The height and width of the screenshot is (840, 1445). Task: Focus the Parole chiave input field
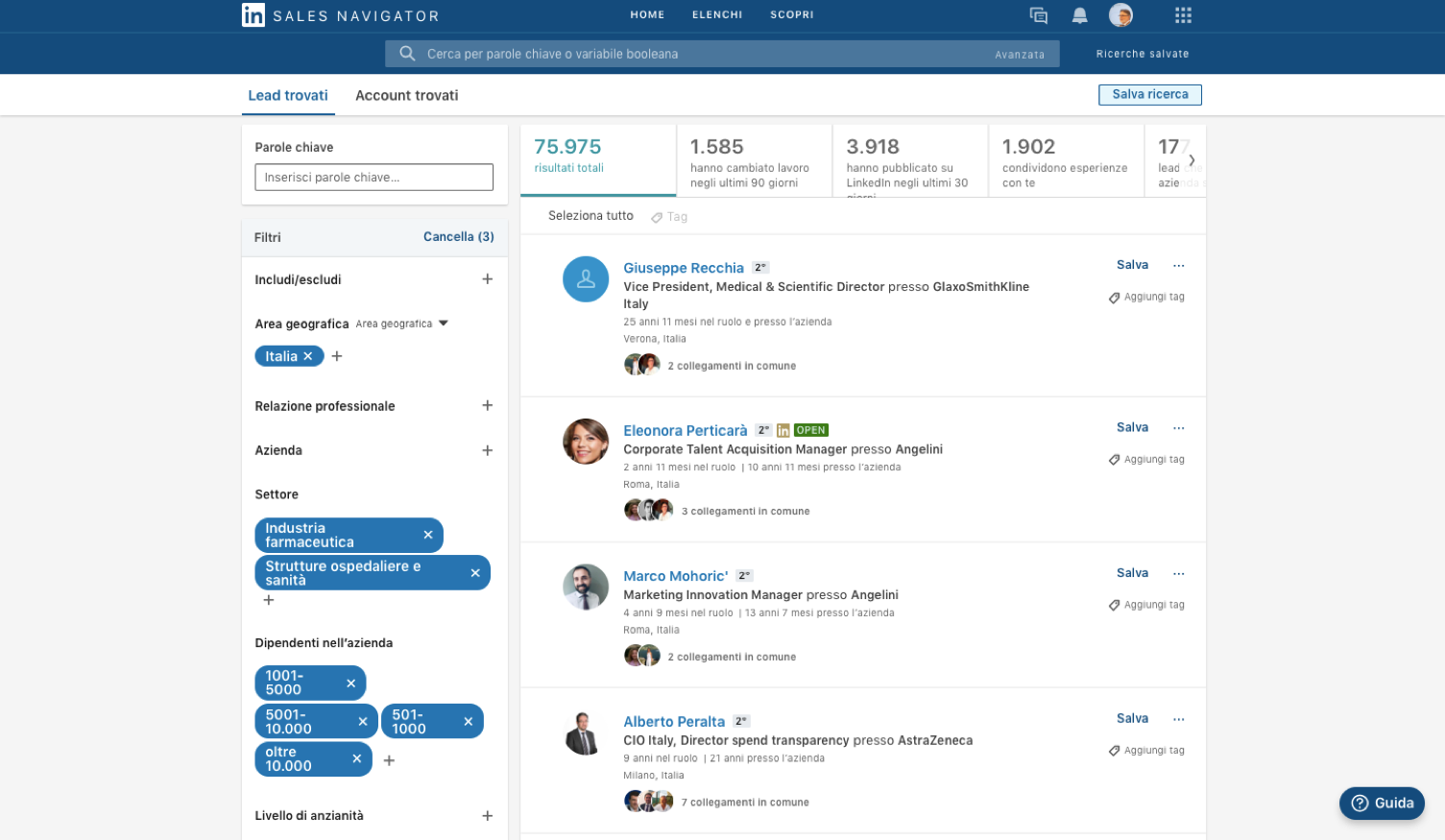[x=374, y=178]
